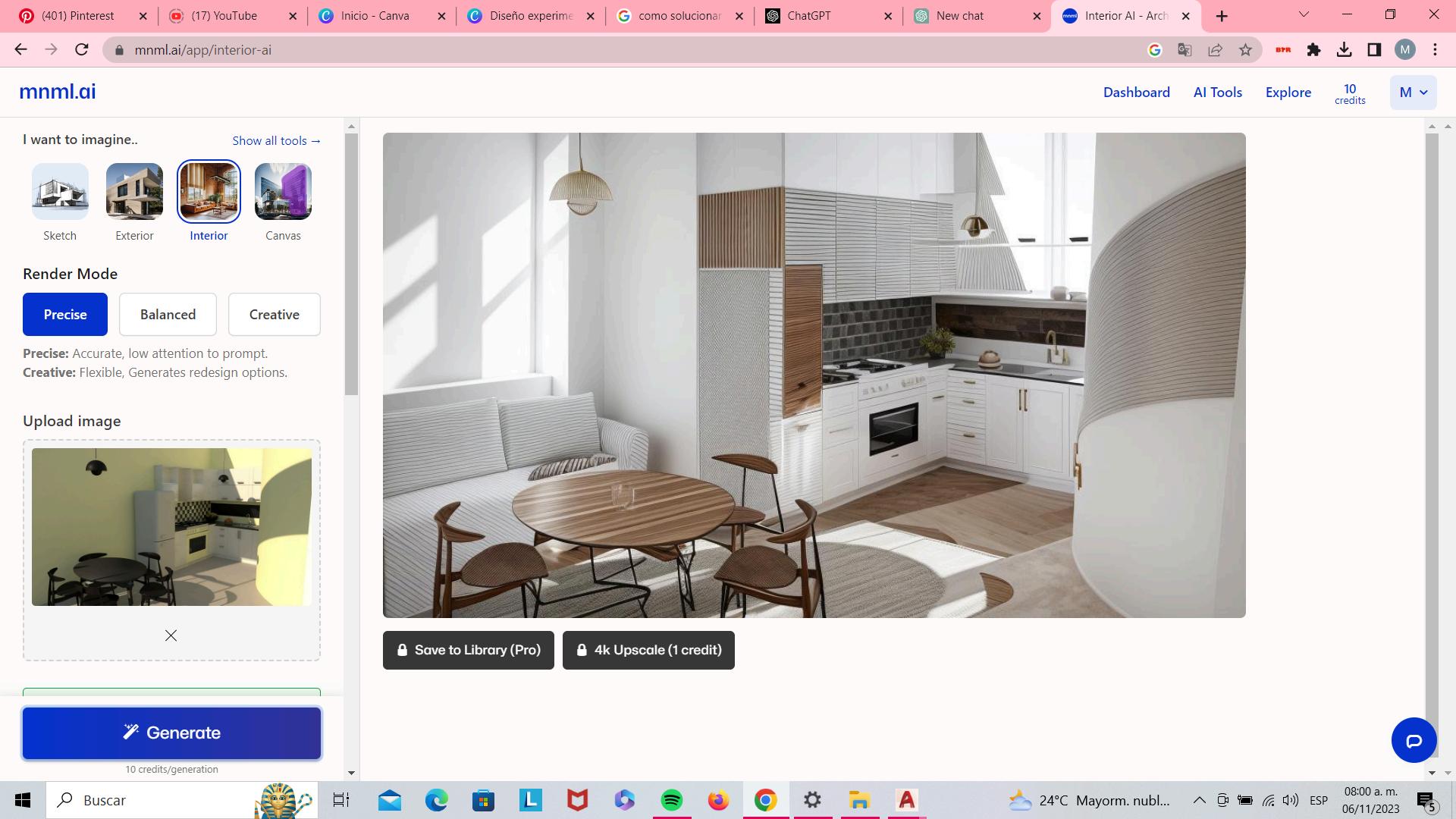Click the Generate button
The height and width of the screenshot is (819, 1456).
[x=171, y=733]
